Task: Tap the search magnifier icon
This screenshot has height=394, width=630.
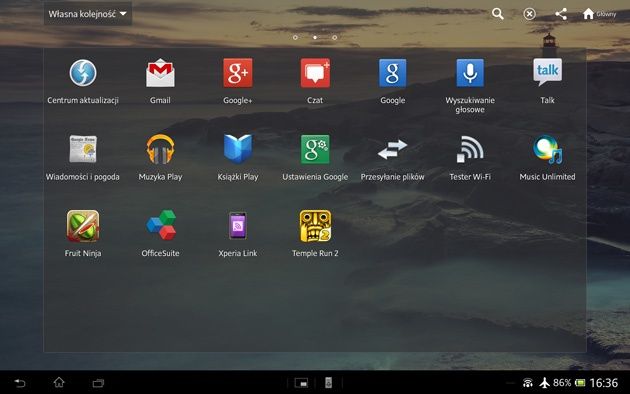Action: [x=498, y=14]
